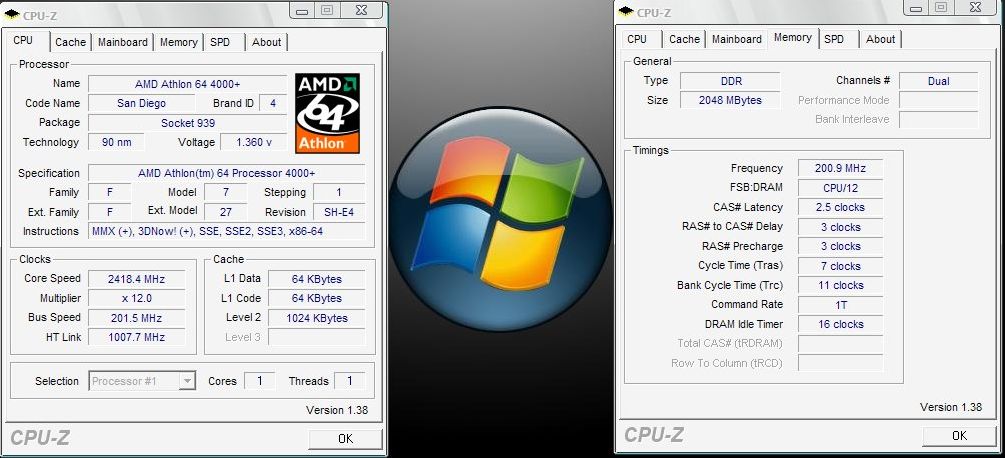Click the Core Speed value 2418.4 MHz
The image size is (1005, 458).
137,279
